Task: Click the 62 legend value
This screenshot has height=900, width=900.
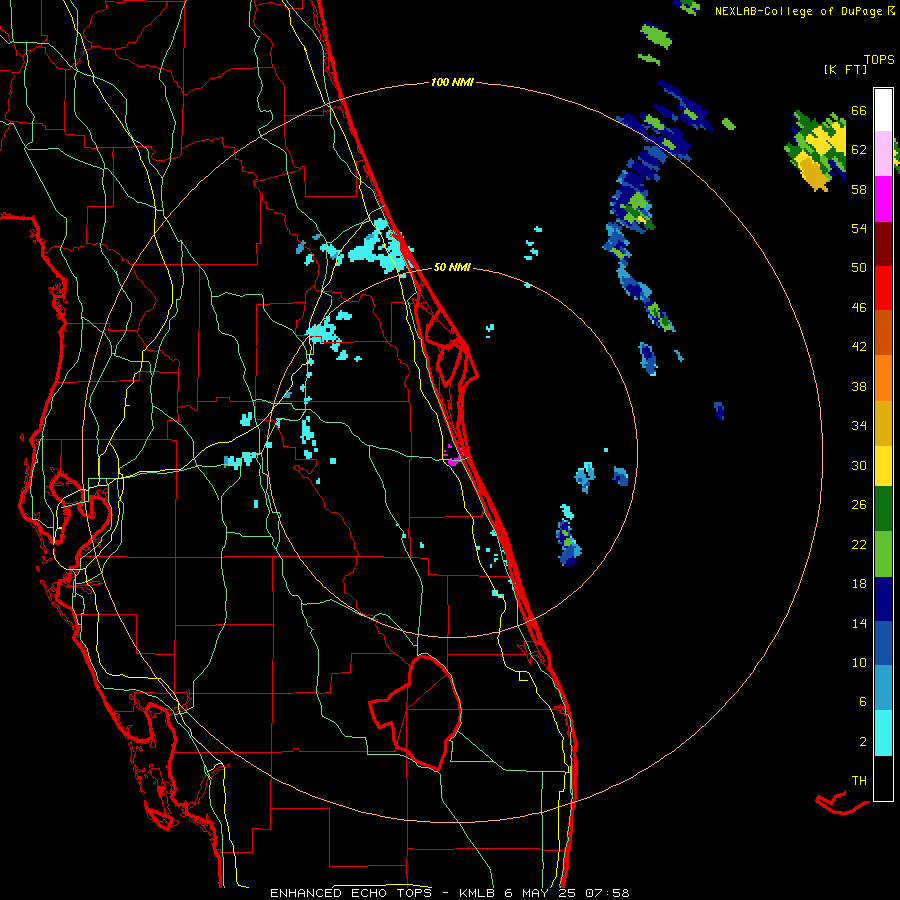Action: [859, 149]
